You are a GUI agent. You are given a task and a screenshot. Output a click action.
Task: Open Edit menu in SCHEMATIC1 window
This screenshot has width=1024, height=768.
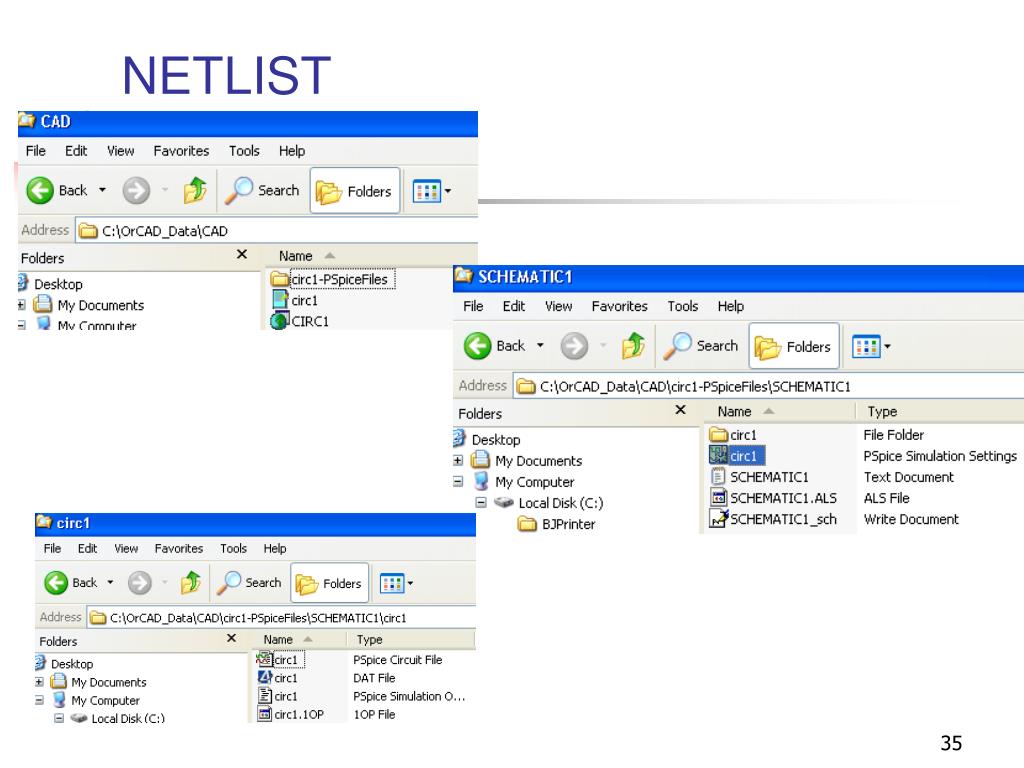point(513,306)
